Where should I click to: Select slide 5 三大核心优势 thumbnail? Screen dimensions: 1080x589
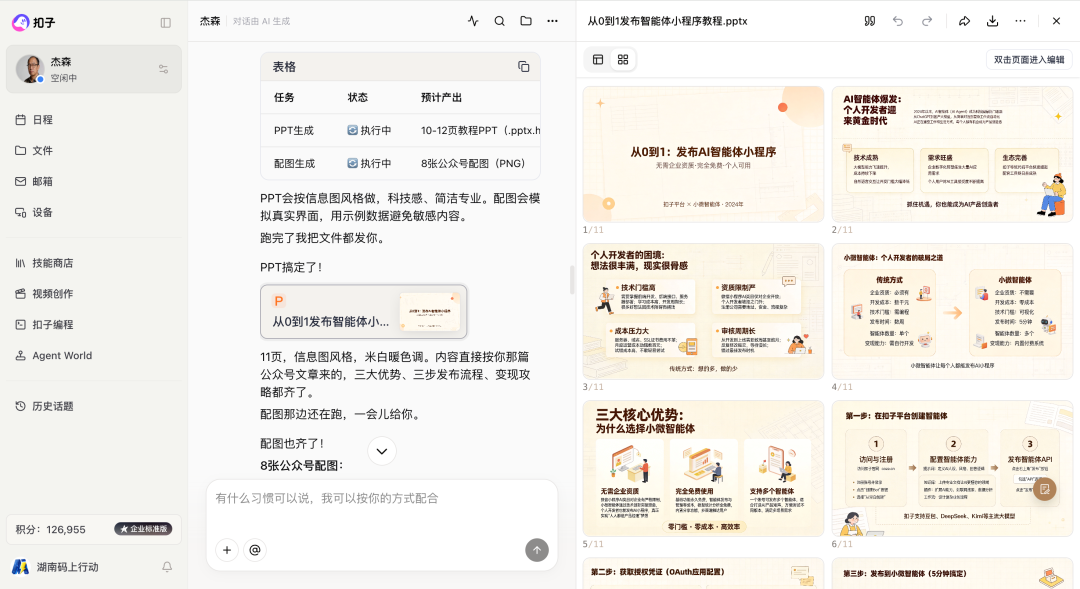[x=703, y=468]
